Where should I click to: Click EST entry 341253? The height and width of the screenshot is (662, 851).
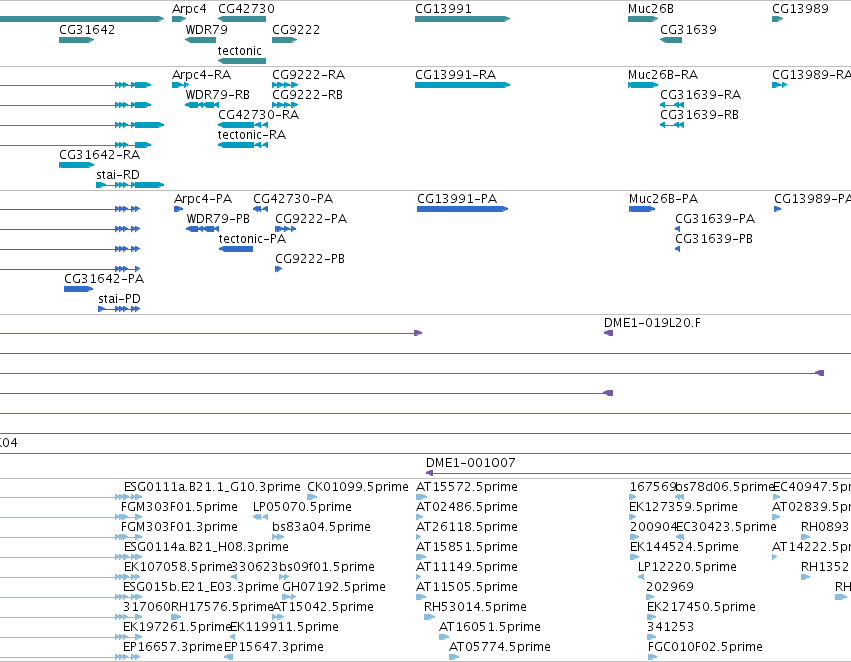[x=670, y=627]
